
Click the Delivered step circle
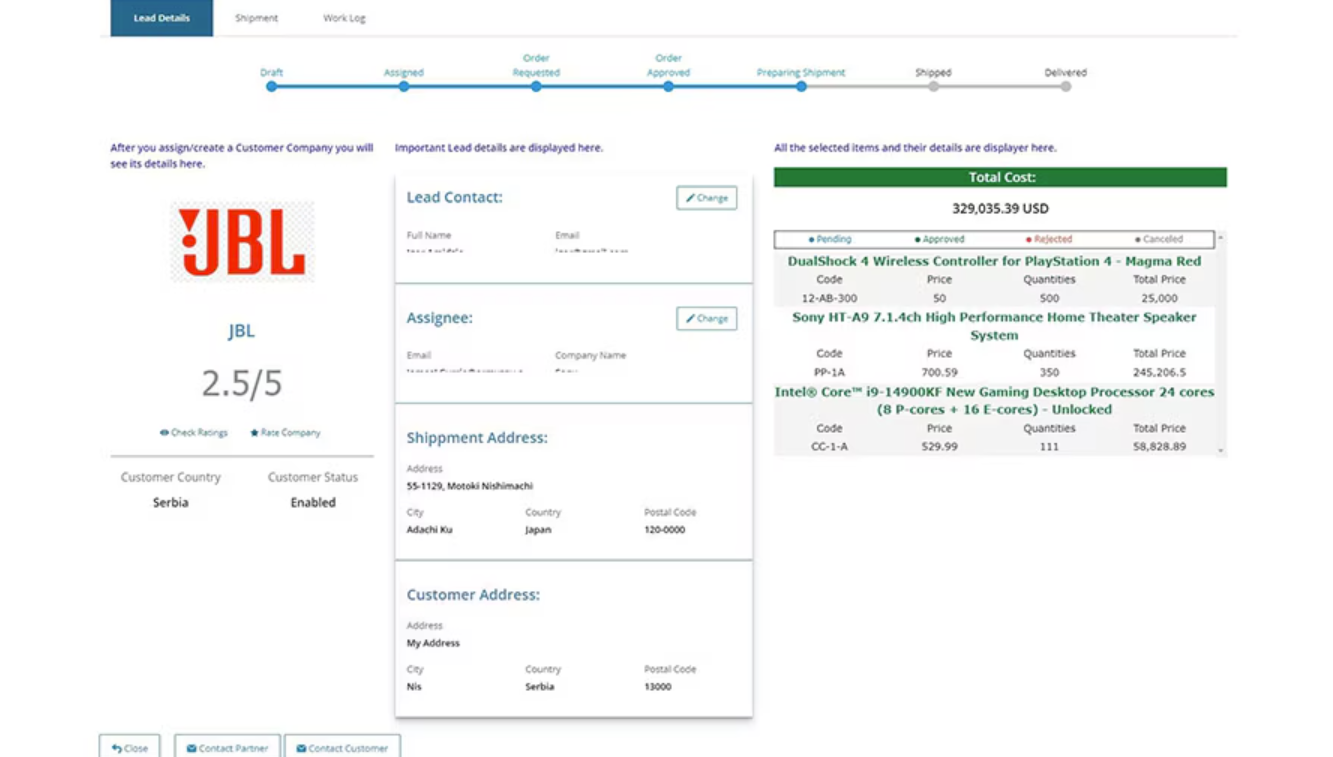coord(1065,87)
